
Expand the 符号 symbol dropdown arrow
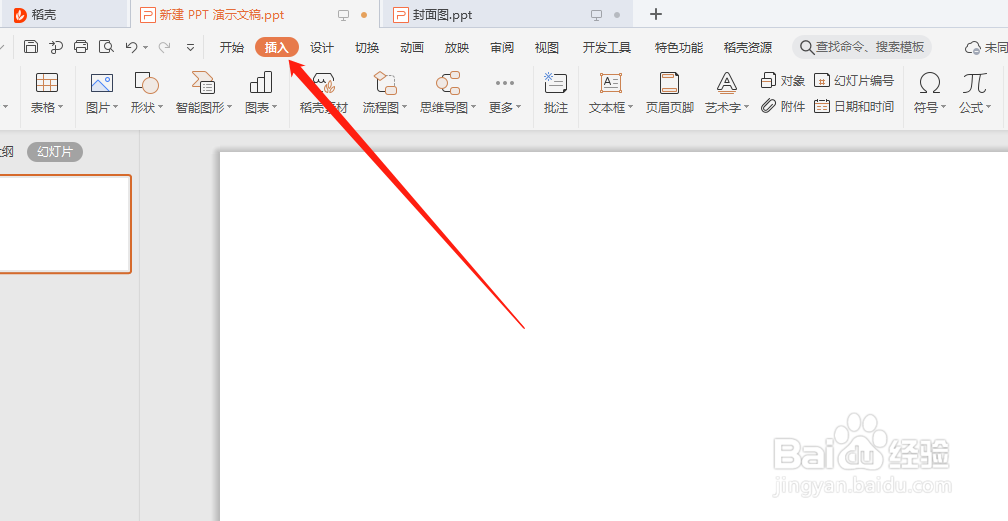(x=943, y=107)
